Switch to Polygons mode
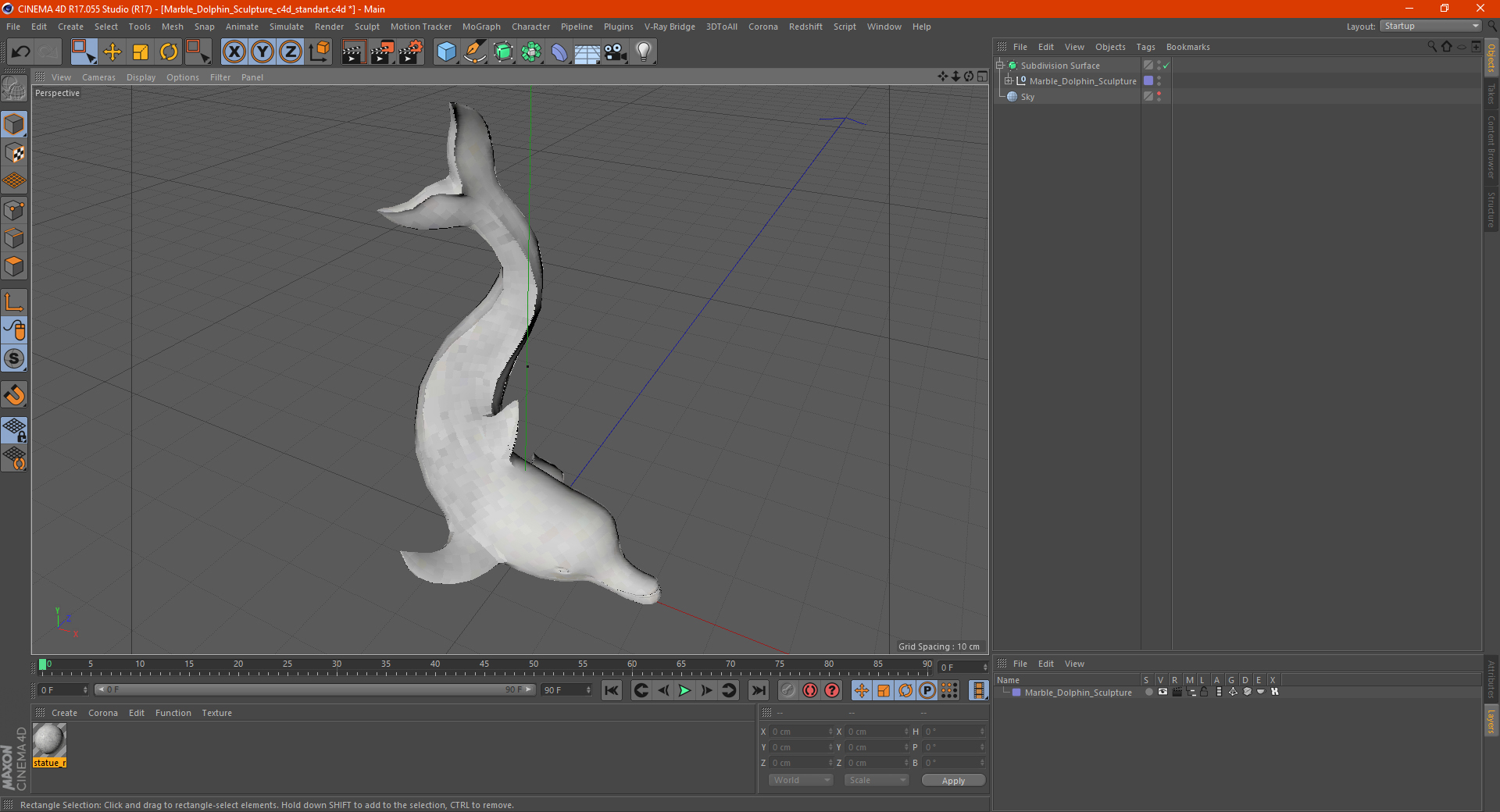 coord(15,266)
